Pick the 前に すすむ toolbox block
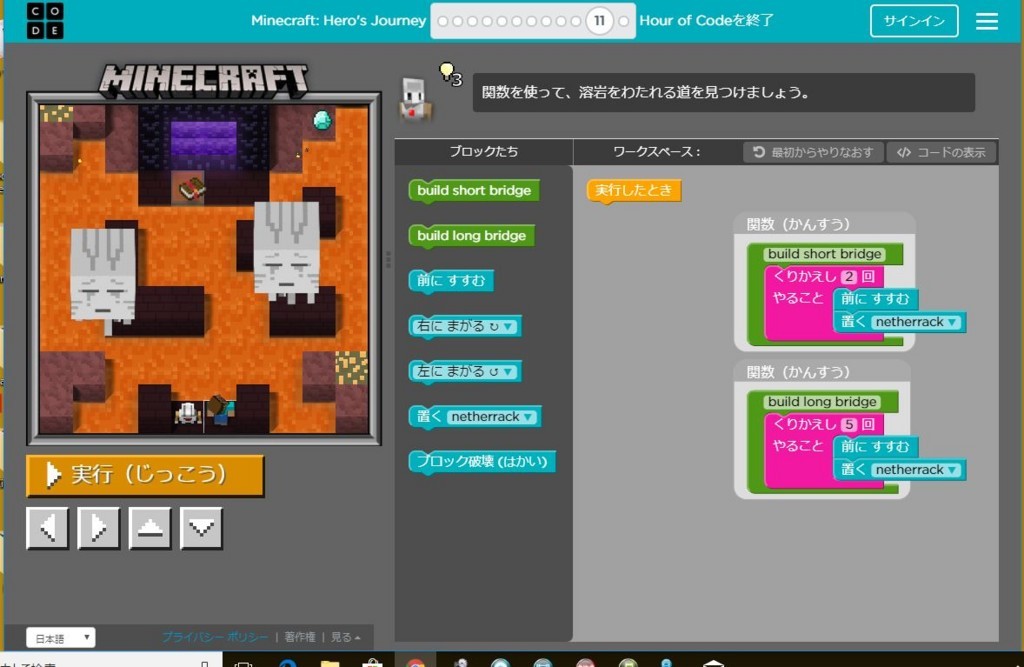 tap(451, 281)
